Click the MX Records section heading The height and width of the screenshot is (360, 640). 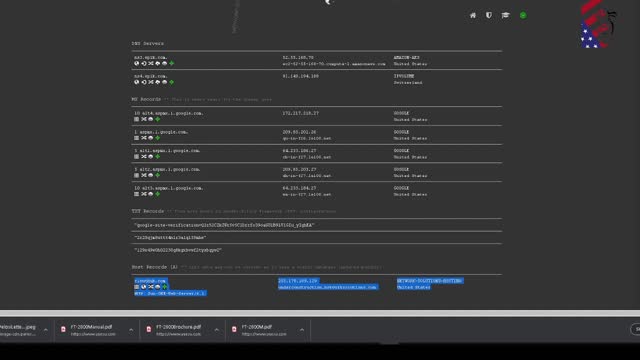tap(146, 99)
